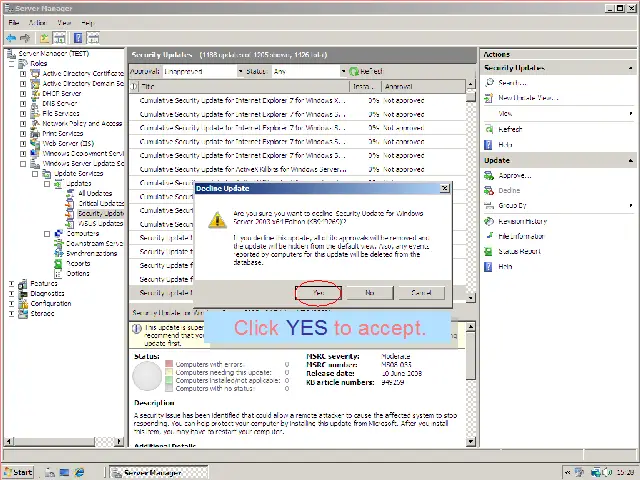The height and width of the screenshot is (480, 640).
Task: Collapse the Windows Server Update Services node
Action: [x=23, y=163]
